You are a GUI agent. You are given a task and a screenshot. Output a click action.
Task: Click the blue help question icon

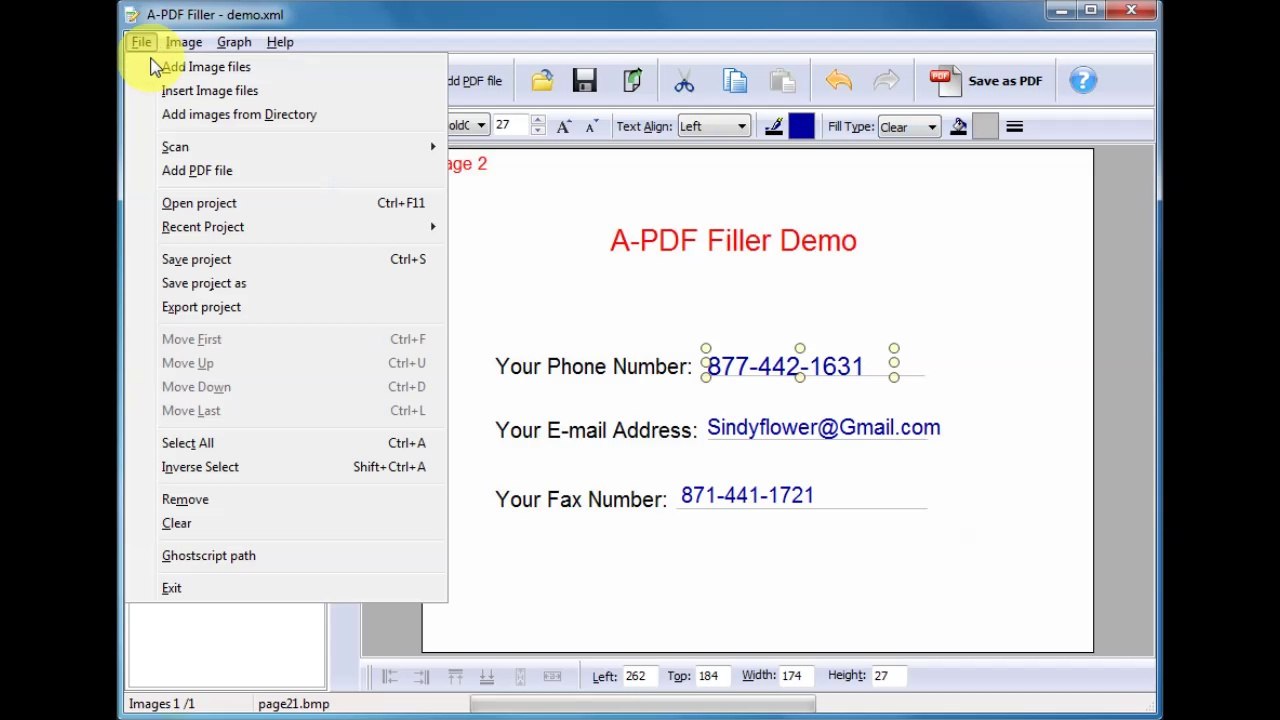(x=1083, y=81)
